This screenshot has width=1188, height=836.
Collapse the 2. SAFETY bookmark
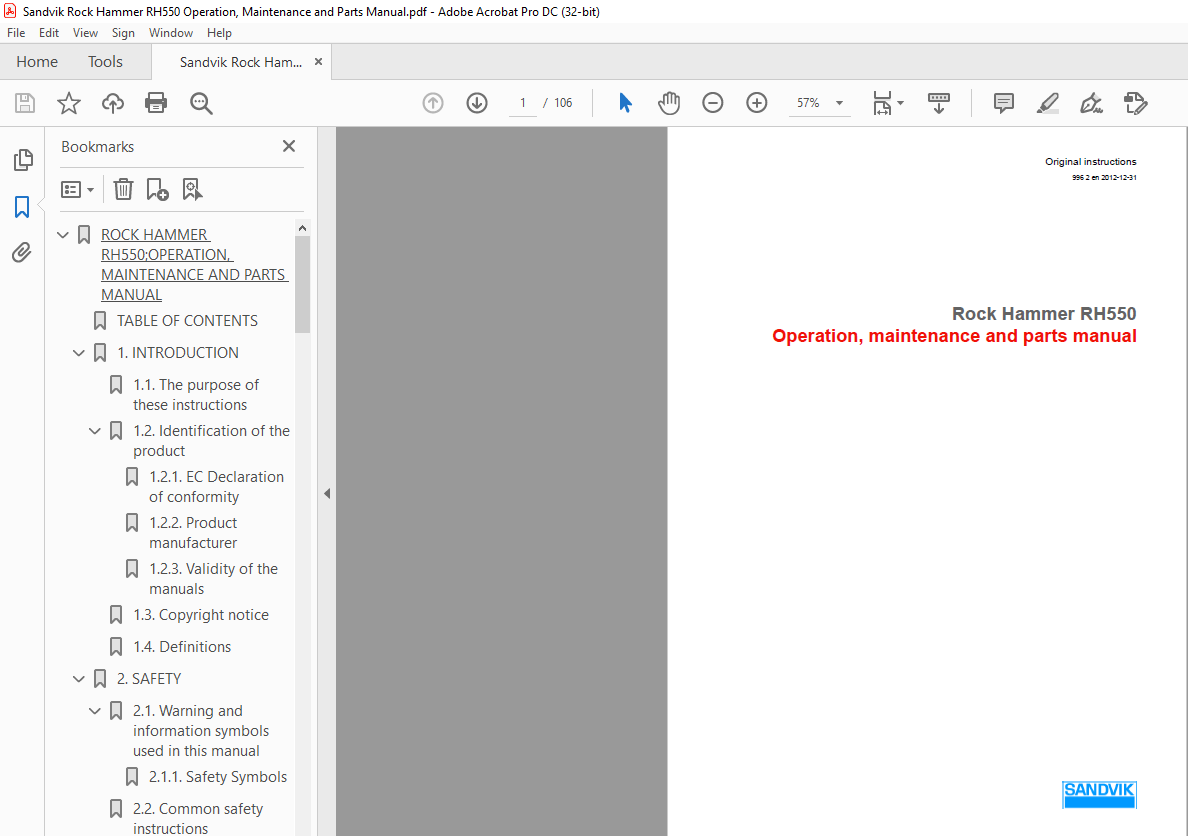79,679
